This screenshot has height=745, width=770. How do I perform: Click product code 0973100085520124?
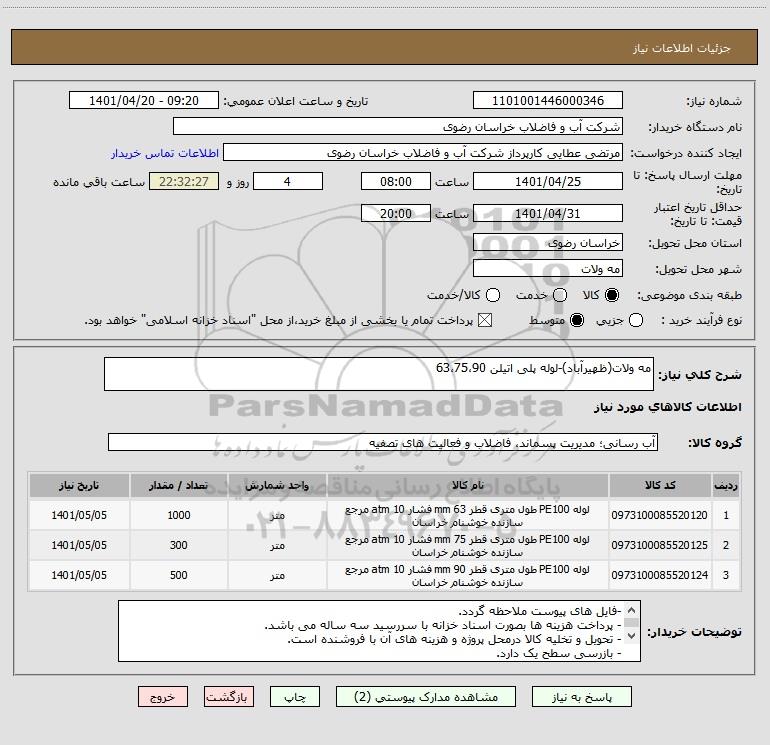pyautogui.click(x=660, y=575)
